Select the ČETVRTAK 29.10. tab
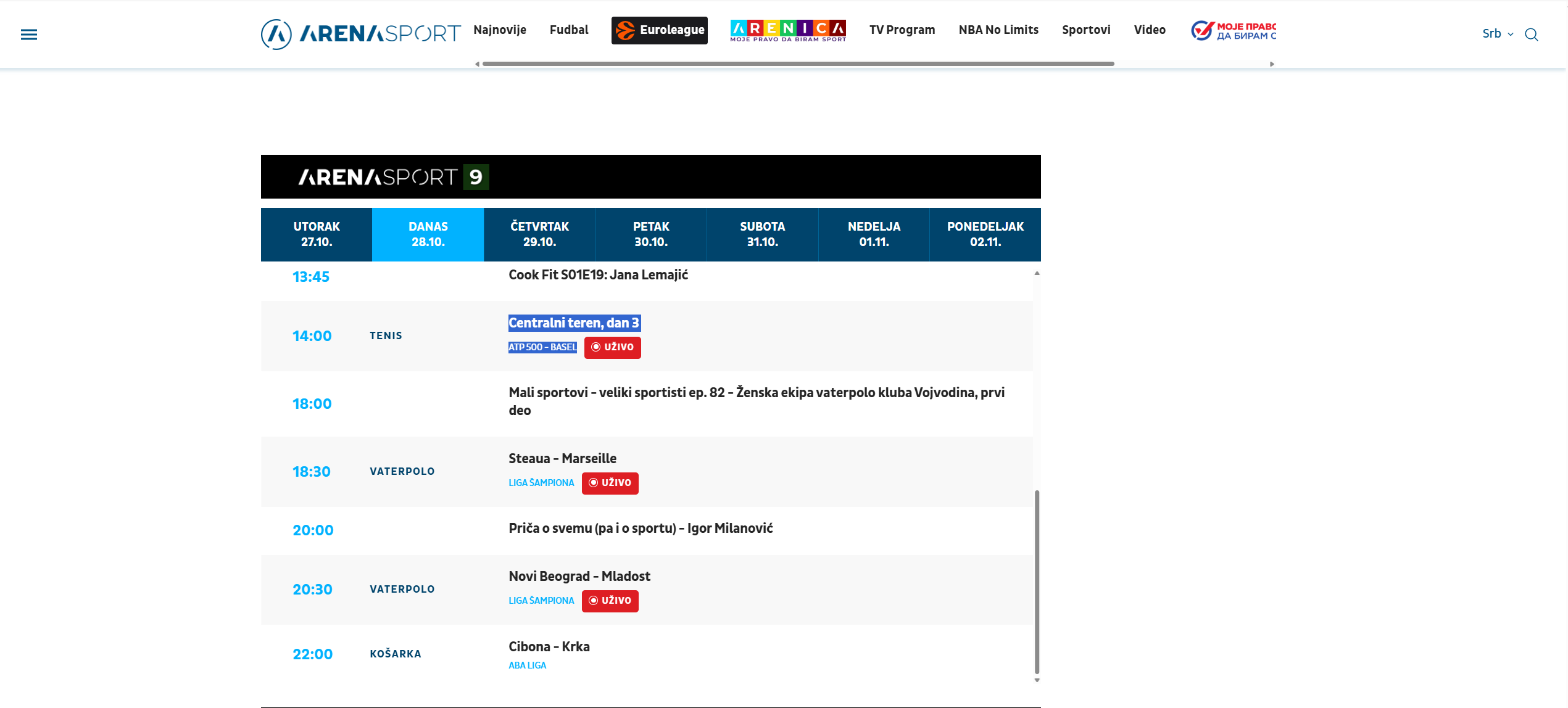The image size is (1568, 708). (x=539, y=234)
